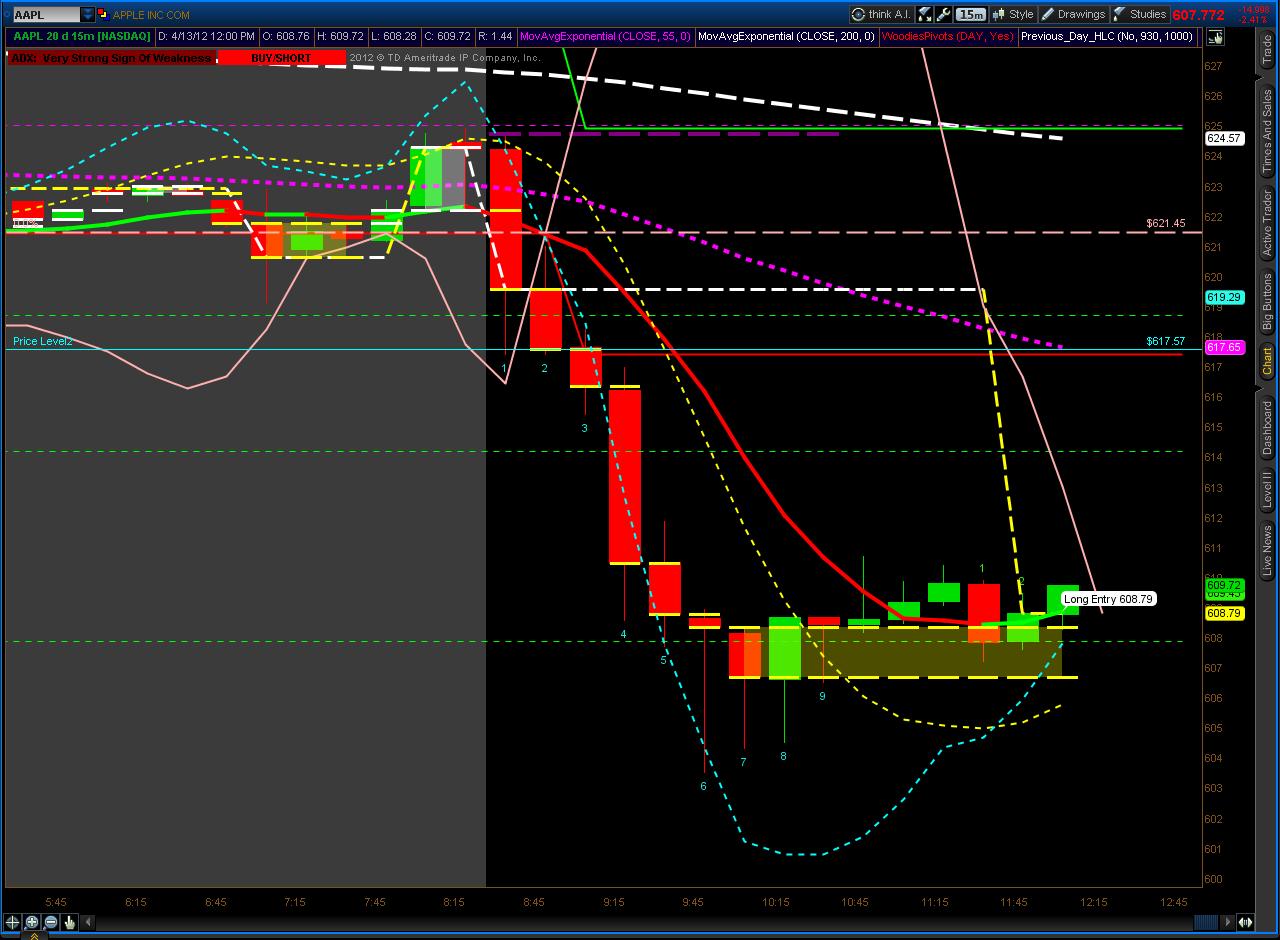
Task: Open the Dashboard side tab
Action: point(1267,428)
